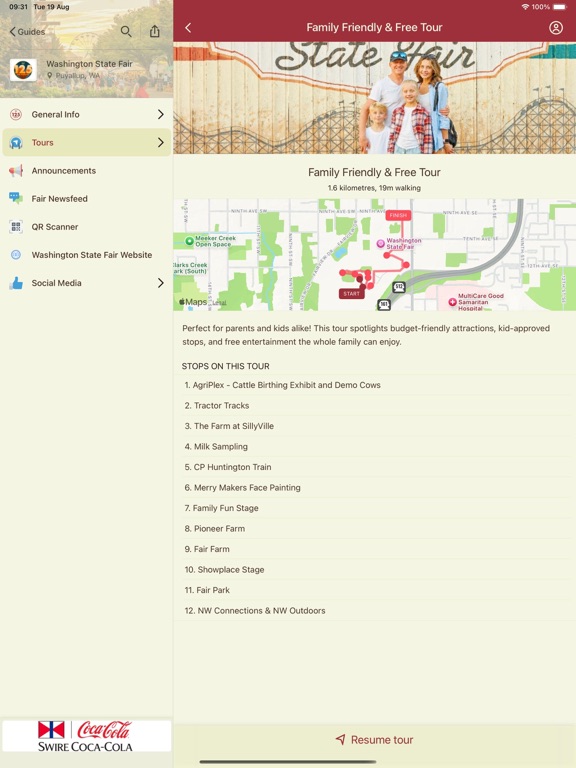Click the Tours icon
This screenshot has height=768, width=576.
point(16,143)
